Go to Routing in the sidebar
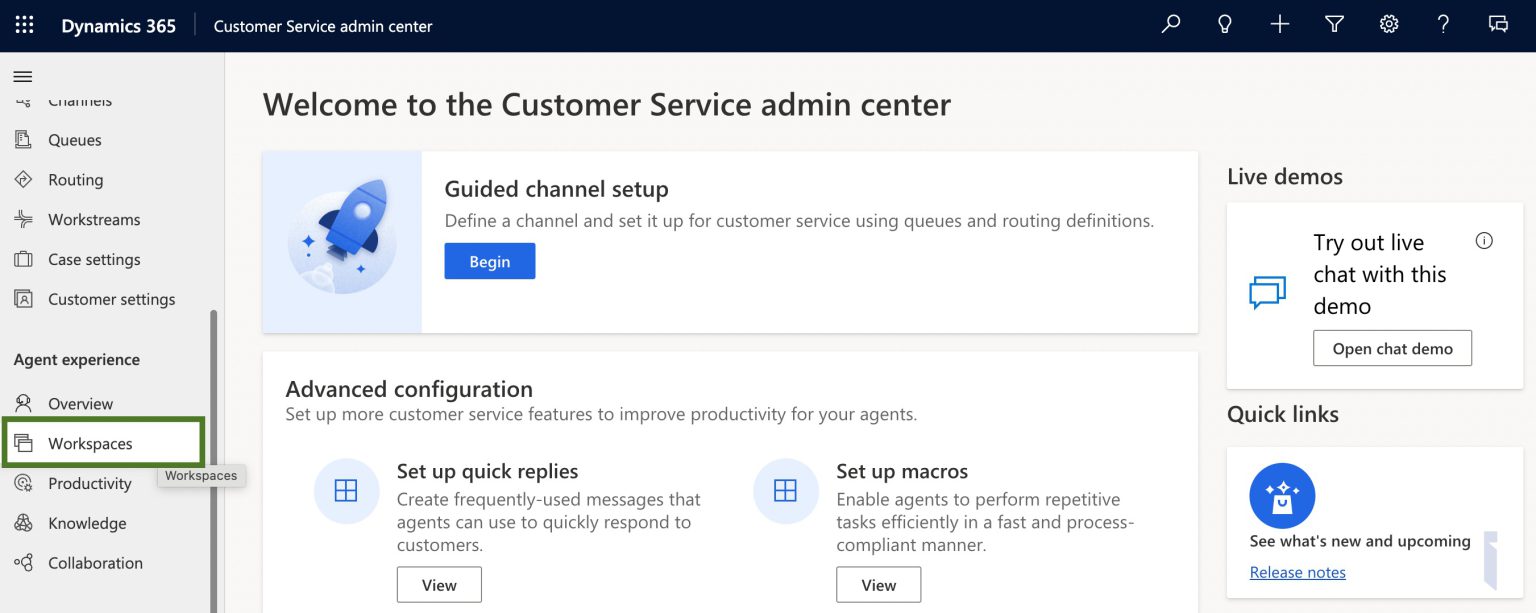Screen dimensions: 1536x613 [x=75, y=180]
